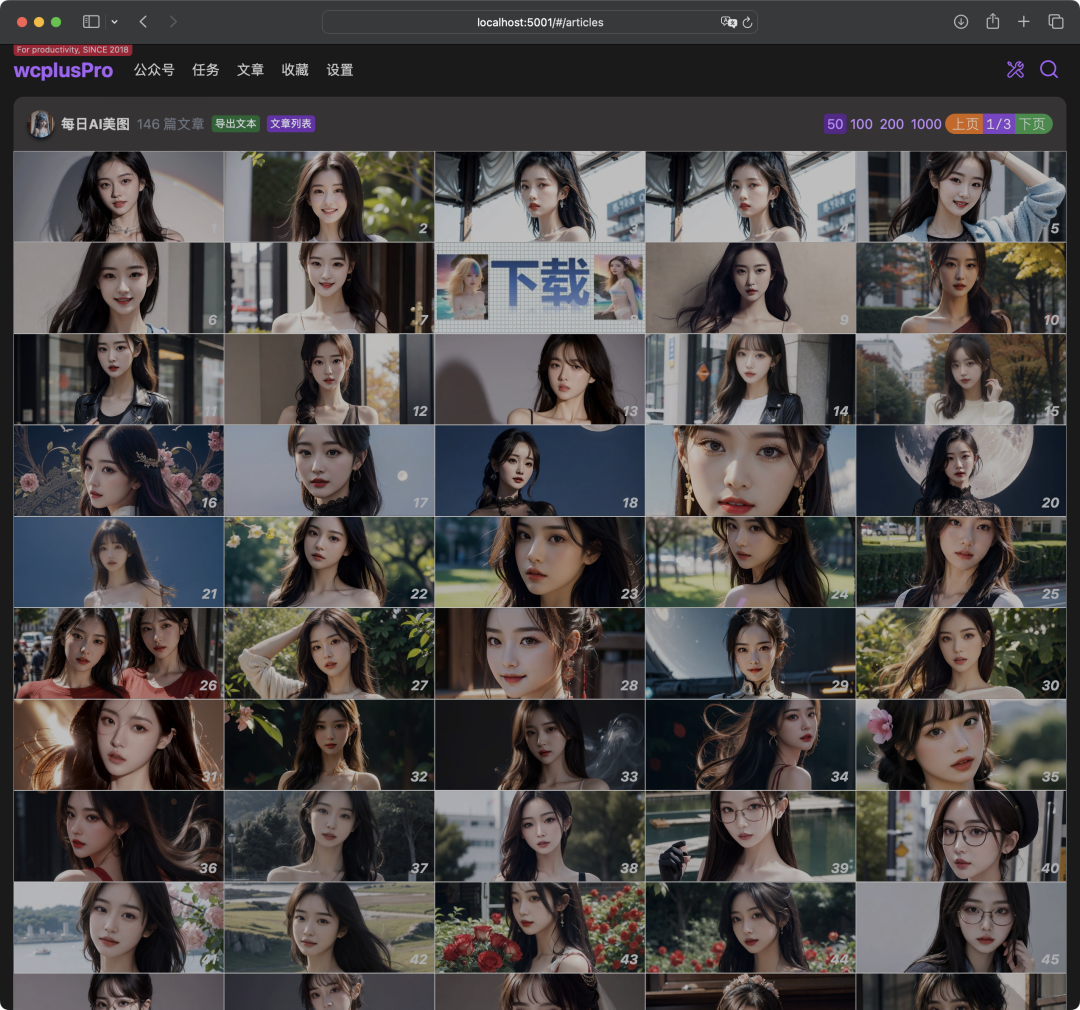Open article thumbnail number 42
Screen dimensions: 1080x1010
329,927
